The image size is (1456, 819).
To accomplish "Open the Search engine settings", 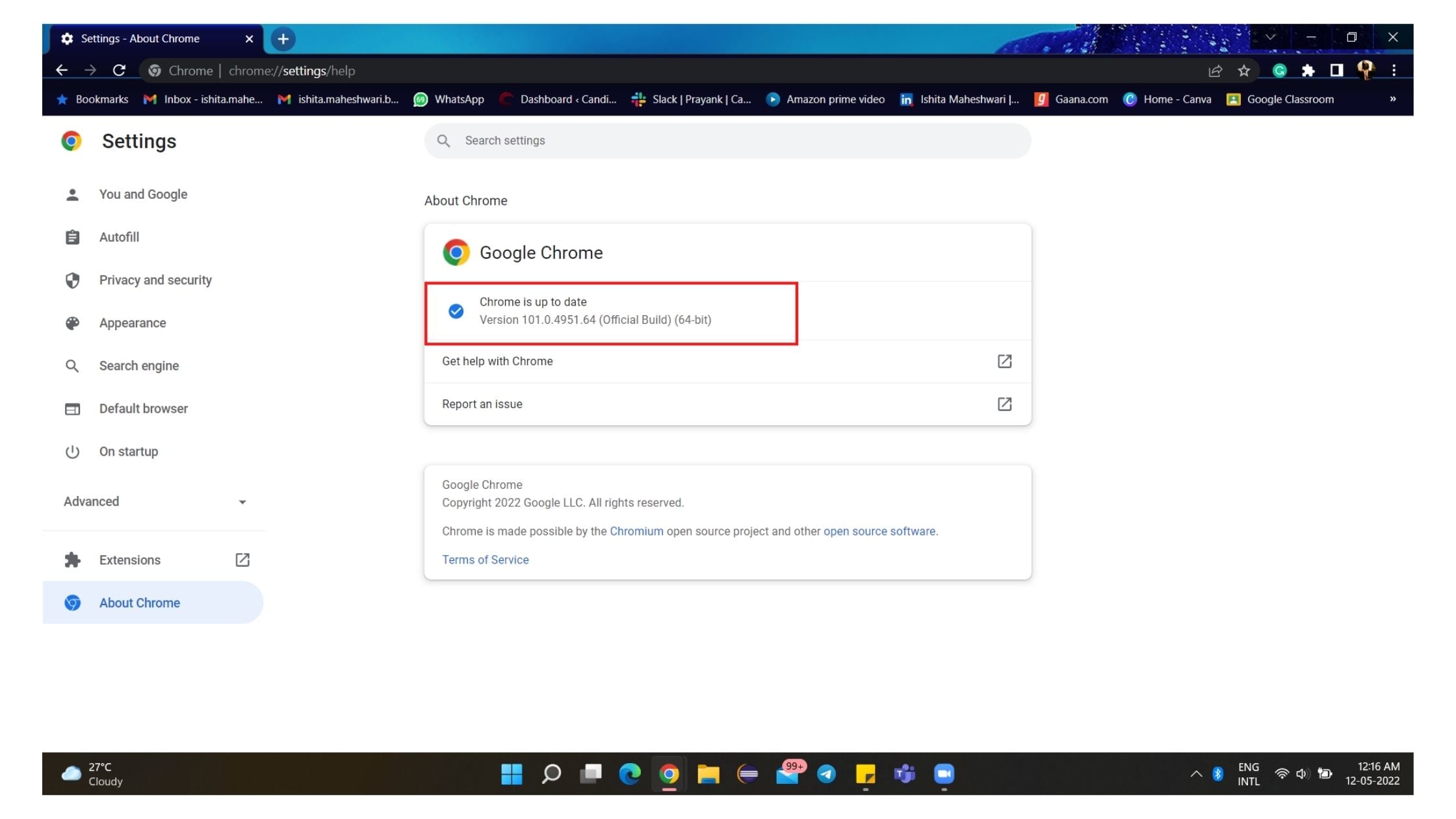I will [138, 365].
